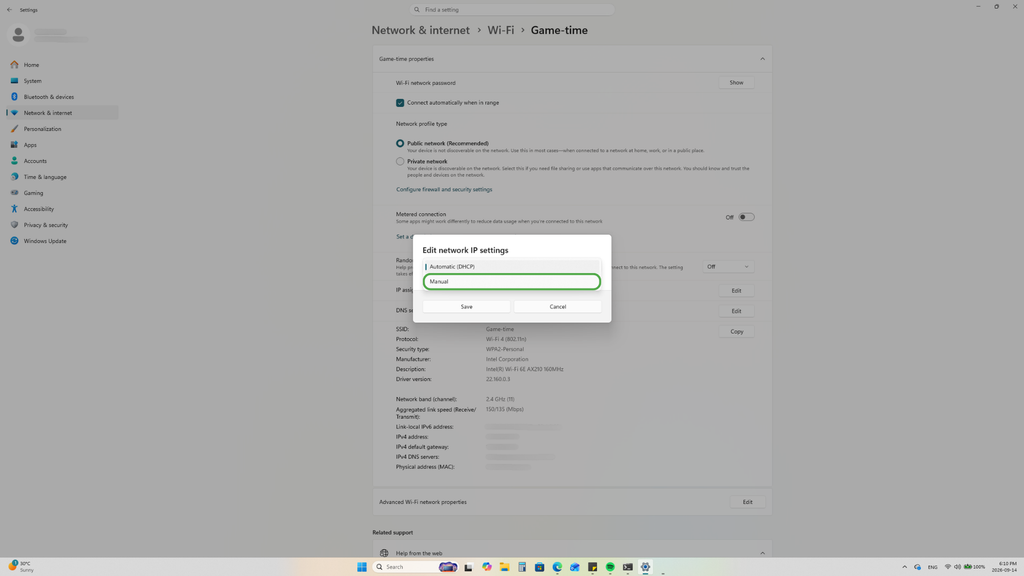Select Network & internet in sidebar
1024x576 pixels.
pyautogui.click(x=62, y=113)
